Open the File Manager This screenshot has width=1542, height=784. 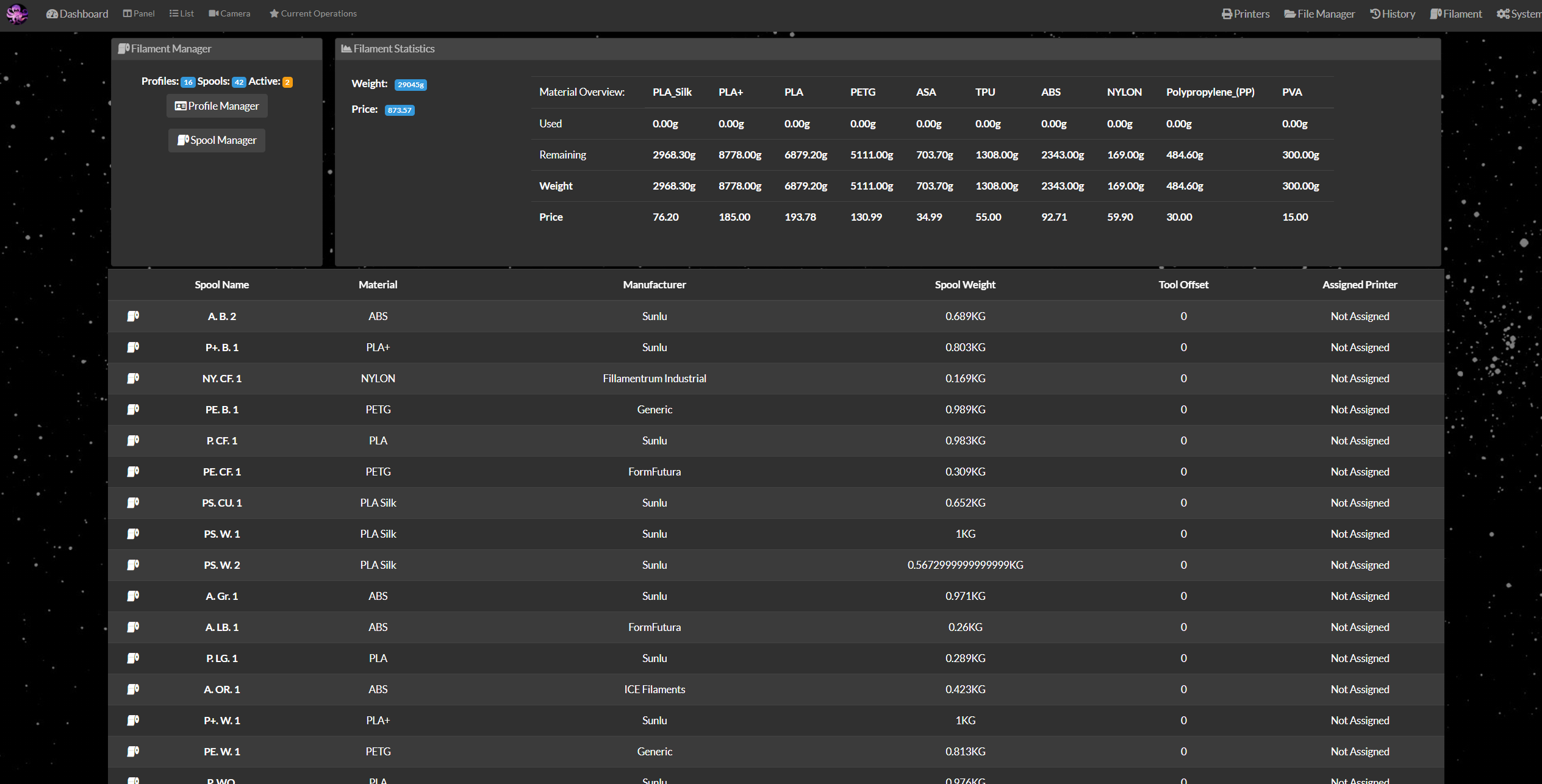pos(1319,13)
